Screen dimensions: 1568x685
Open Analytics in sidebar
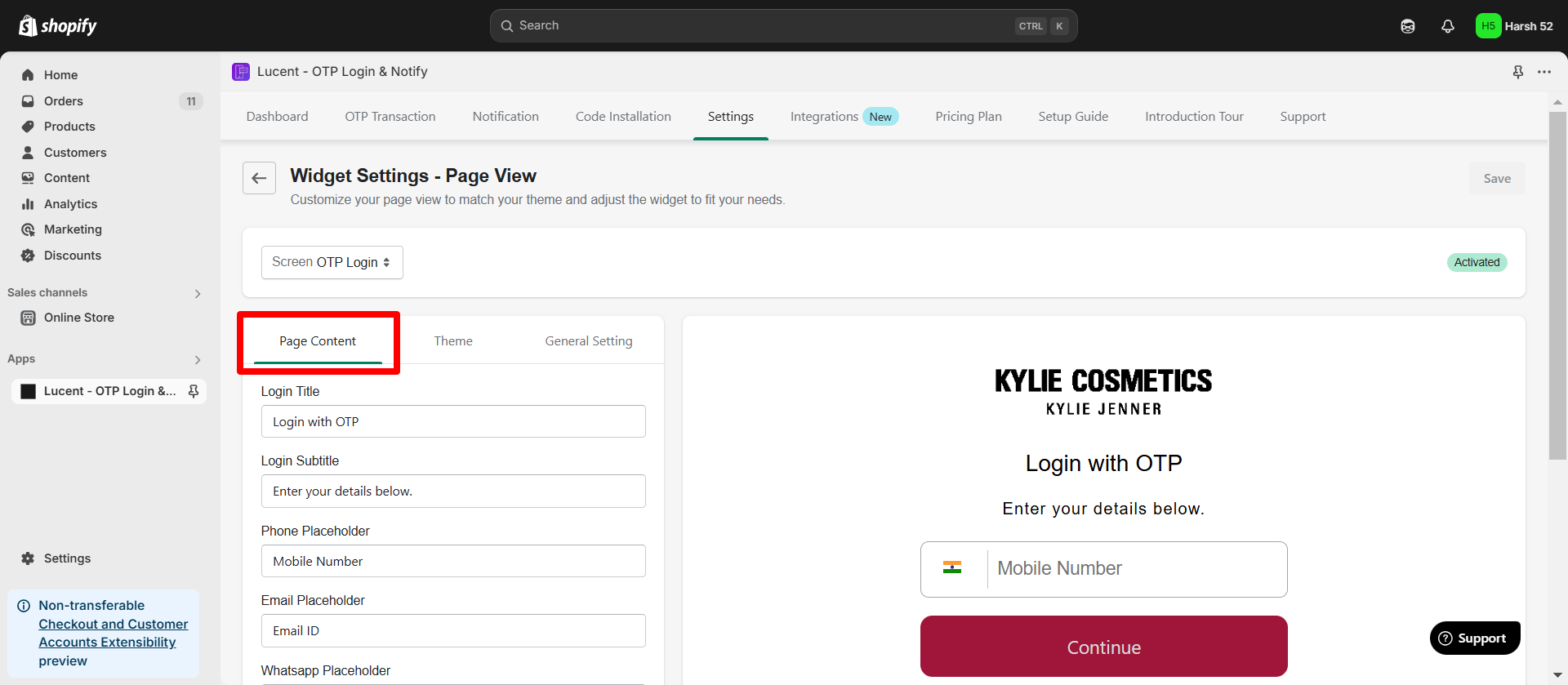pos(70,204)
